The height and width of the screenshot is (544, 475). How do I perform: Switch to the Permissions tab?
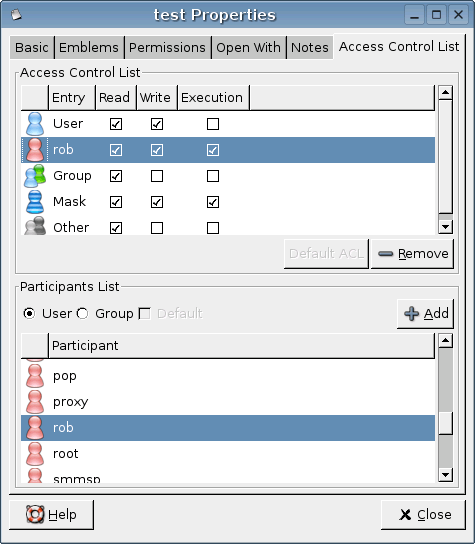(x=167, y=48)
